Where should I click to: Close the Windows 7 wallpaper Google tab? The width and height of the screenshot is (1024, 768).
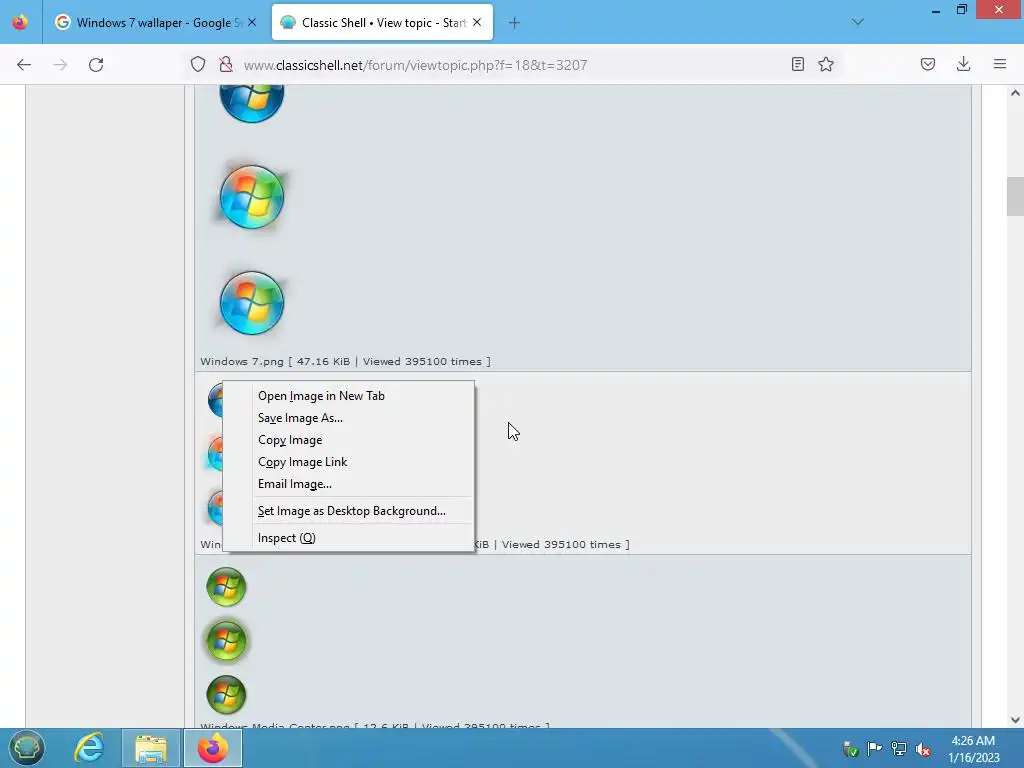pos(252,22)
